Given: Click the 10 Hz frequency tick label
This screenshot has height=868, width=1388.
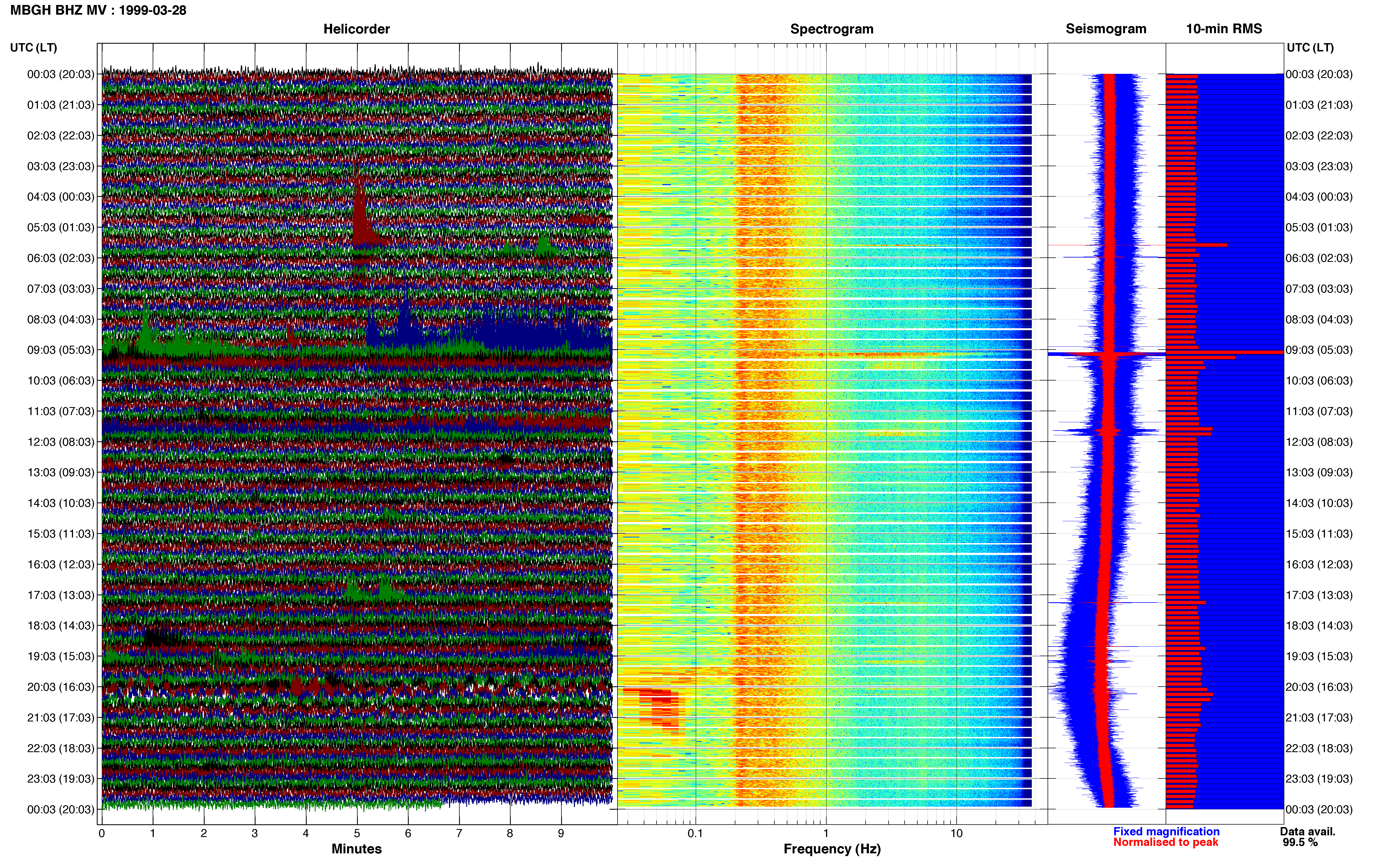Looking at the screenshot, I should tap(956, 833).
